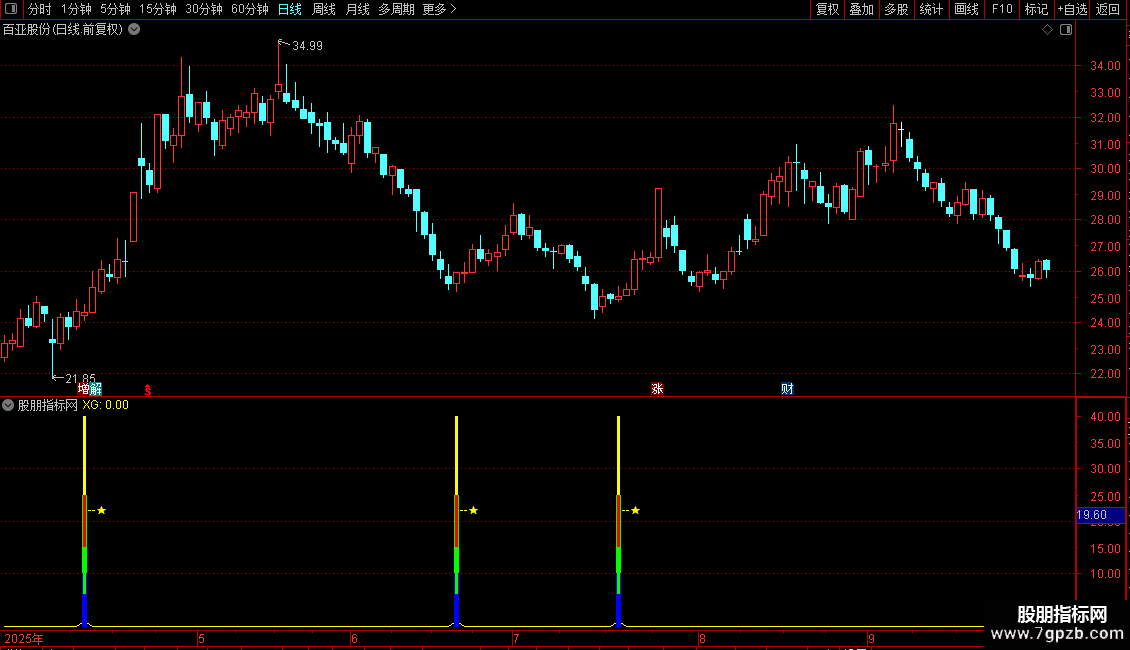Click the 解 event marker below the chart
This screenshot has height=650, width=1130.
click(95, 389)
